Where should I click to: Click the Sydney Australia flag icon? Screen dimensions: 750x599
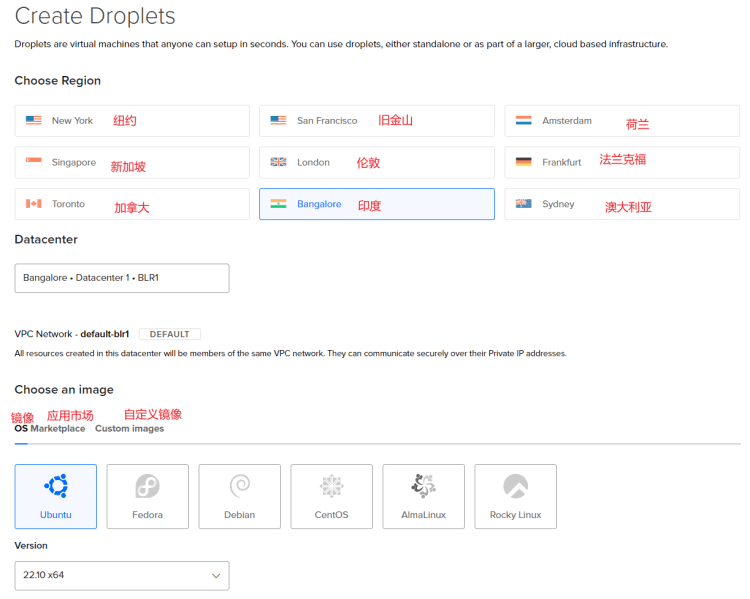click(x=524, y=203)
